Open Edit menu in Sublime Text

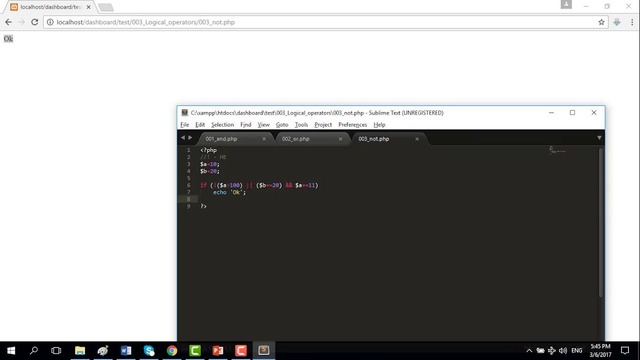click(200, 124)
